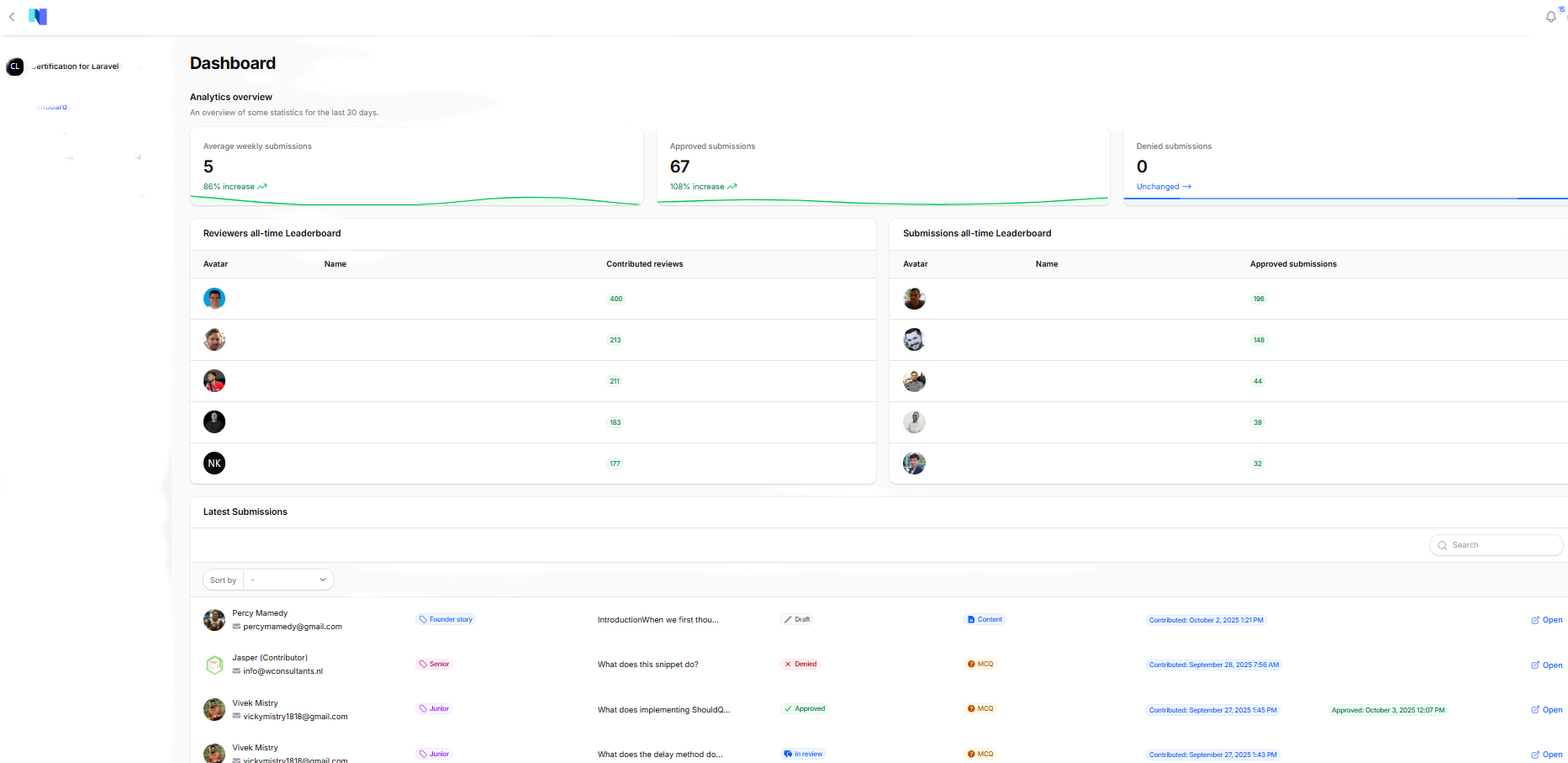Click the app logo in the header

click(x=38, y=16)
